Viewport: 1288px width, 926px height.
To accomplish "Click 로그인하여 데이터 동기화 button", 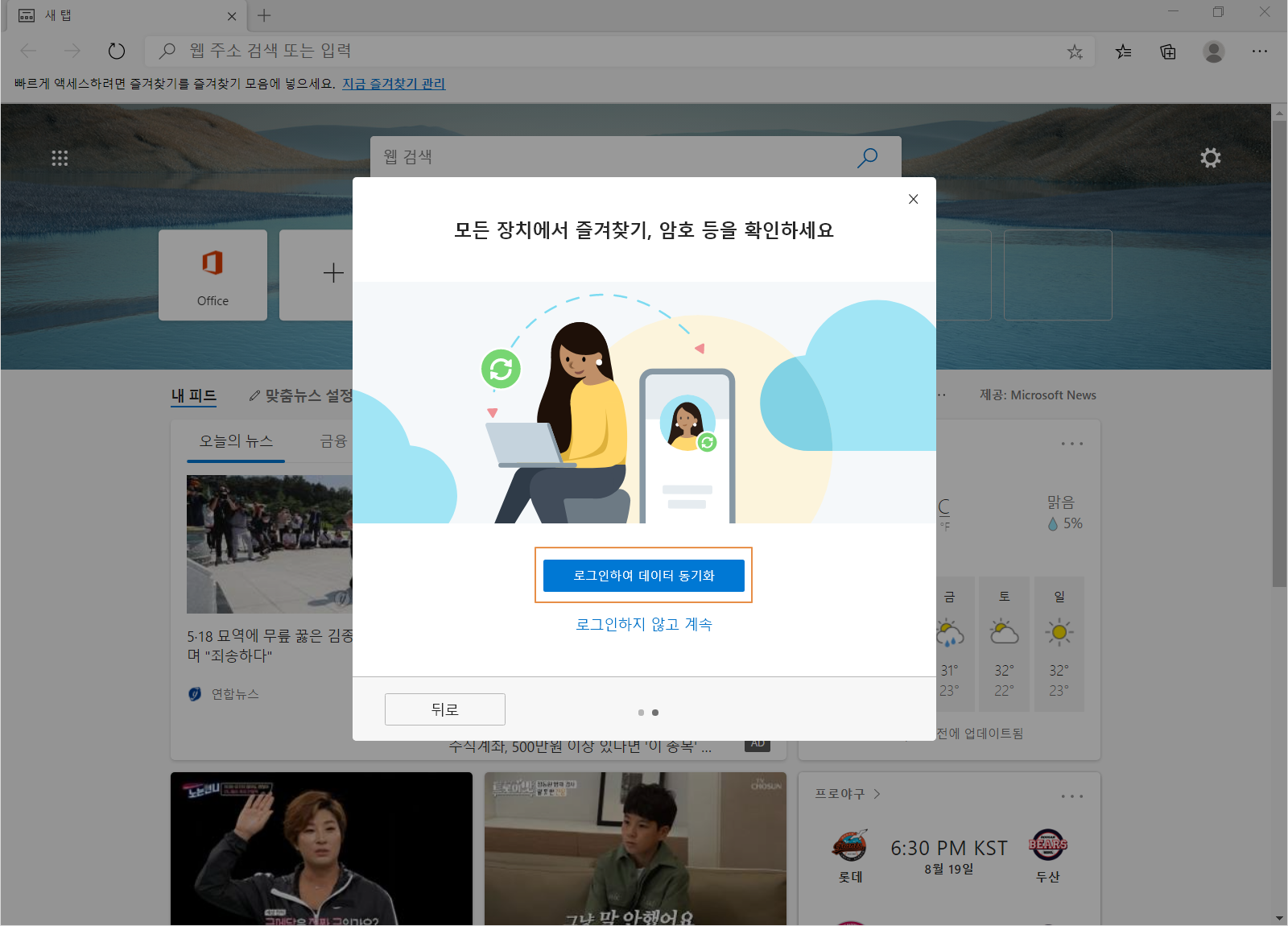I will click(644, 576).
